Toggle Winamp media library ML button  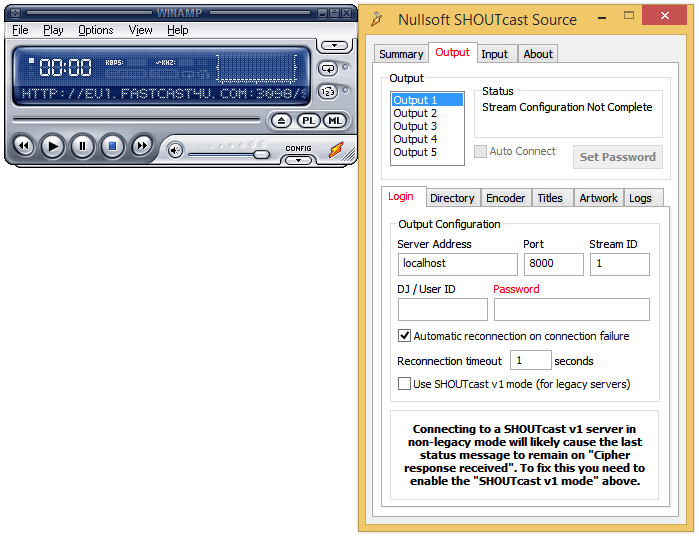pos(335,120)
